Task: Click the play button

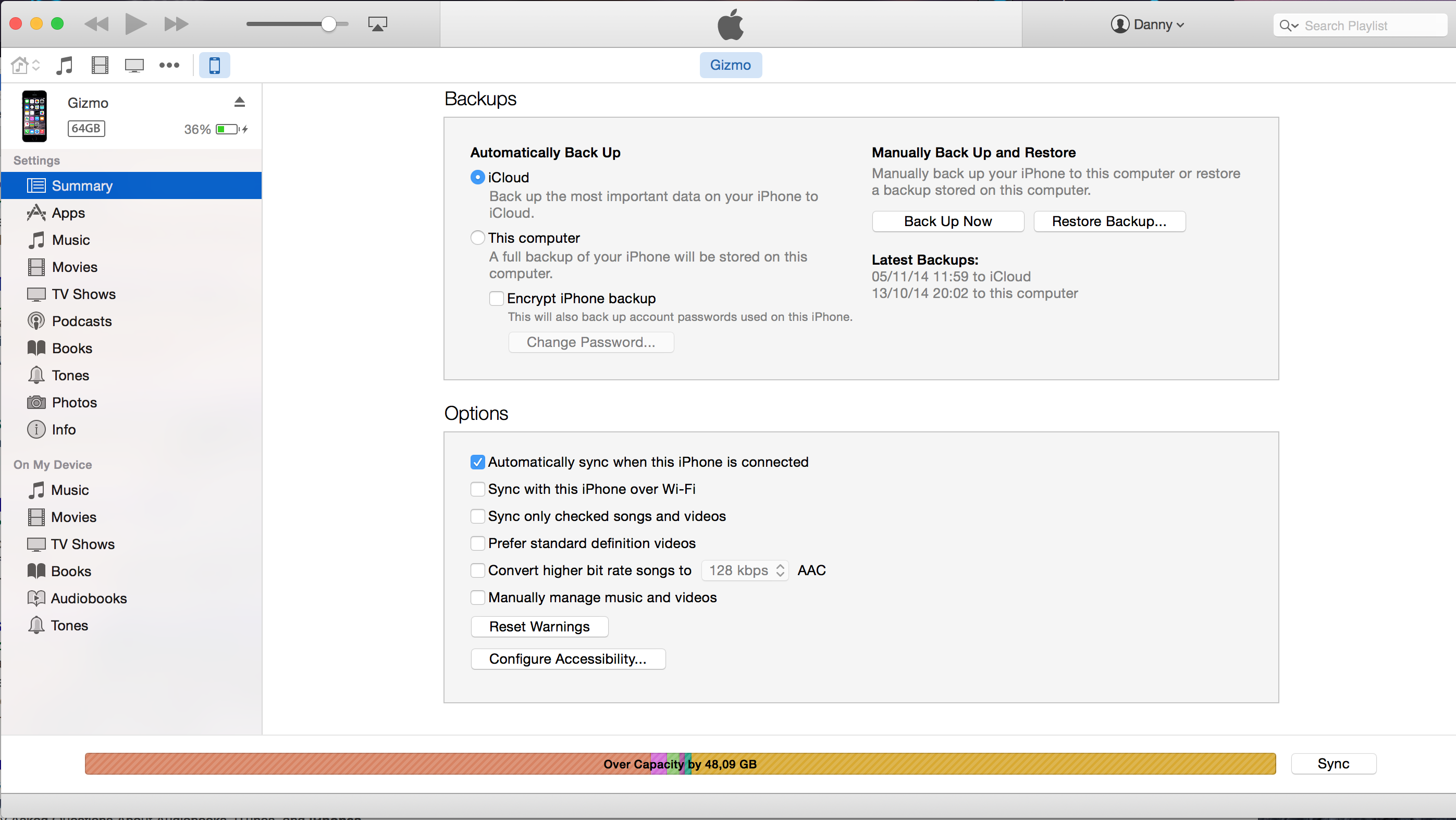Action: pyautogui.click(x=135, y=24)
